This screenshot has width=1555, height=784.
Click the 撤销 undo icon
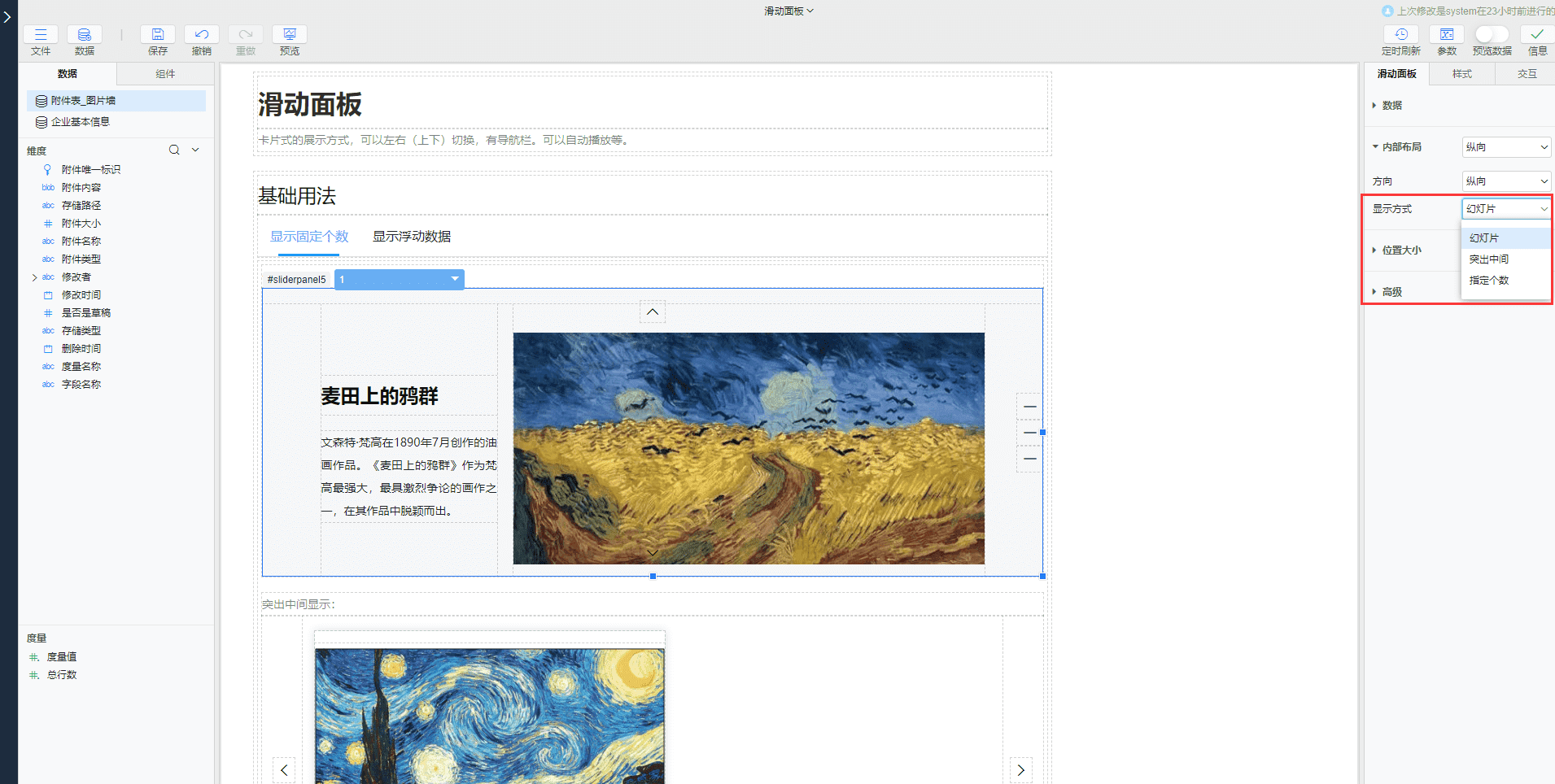(x=202, y=34)
